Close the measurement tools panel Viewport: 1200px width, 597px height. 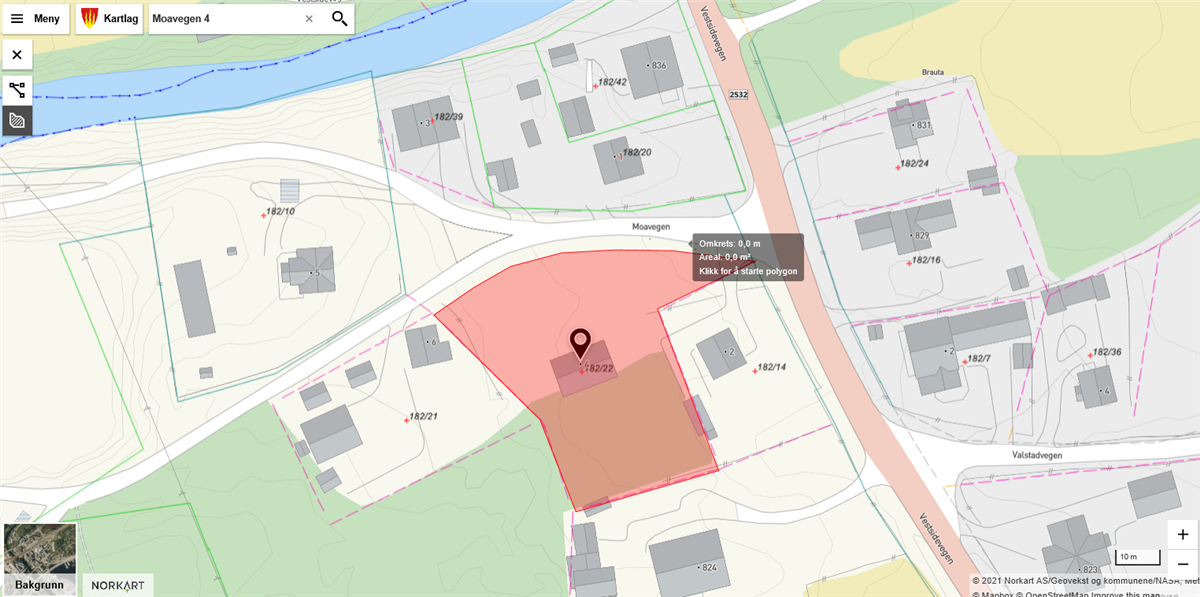(17, 54)
